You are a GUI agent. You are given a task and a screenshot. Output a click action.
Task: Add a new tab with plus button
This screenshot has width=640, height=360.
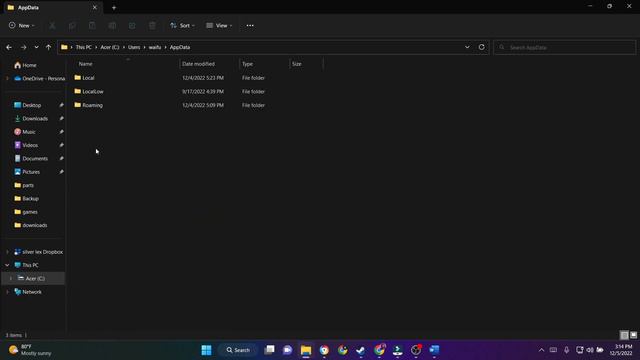click(x=114, y=7)
